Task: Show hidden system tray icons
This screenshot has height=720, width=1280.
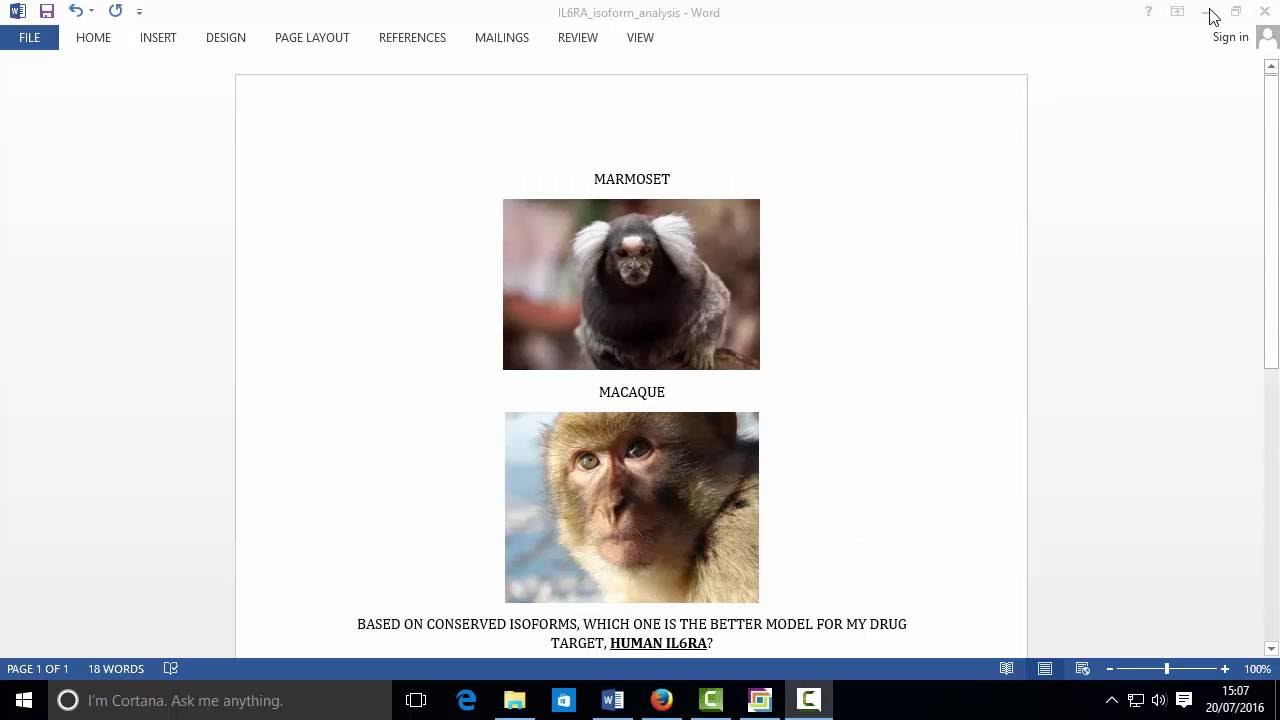Action: tap(1111, 700)
